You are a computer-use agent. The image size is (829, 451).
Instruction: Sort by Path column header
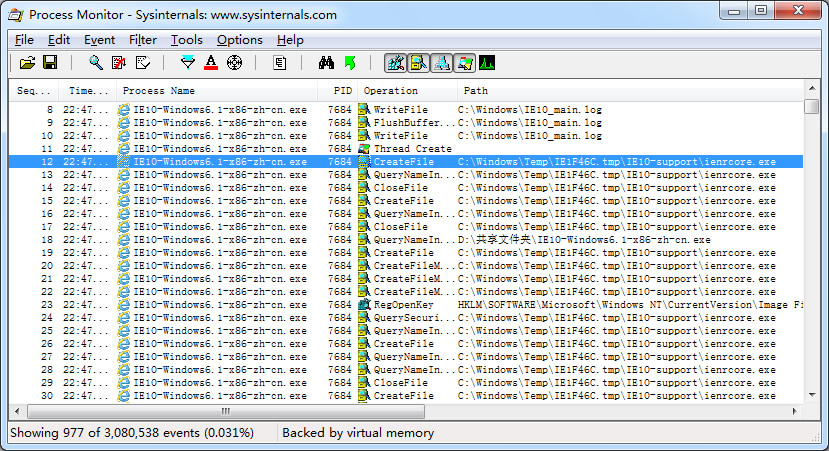coord(630,90)
